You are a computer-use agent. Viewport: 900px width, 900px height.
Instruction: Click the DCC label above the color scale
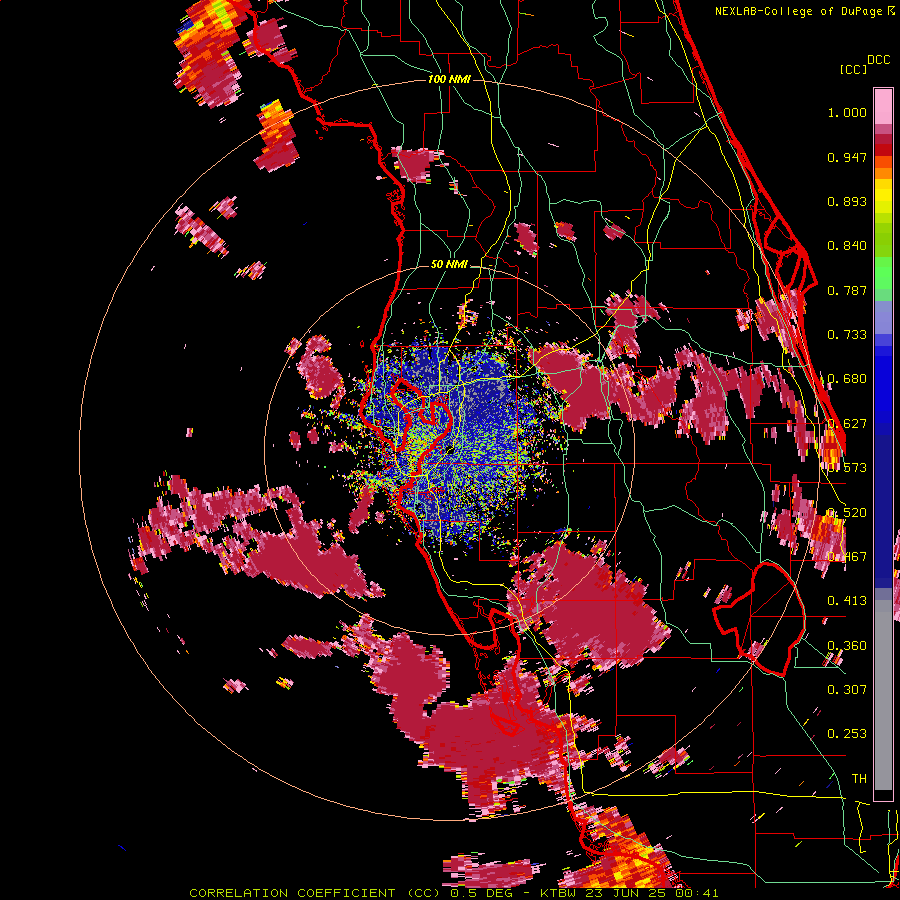(879, 60)
